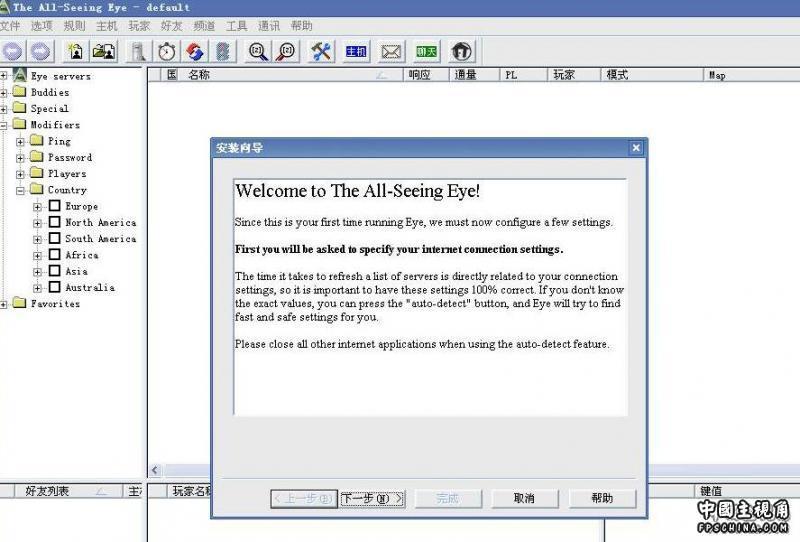
Task: Open the 好友 menu
Action: pyautogui.click(x=171, y=26)
